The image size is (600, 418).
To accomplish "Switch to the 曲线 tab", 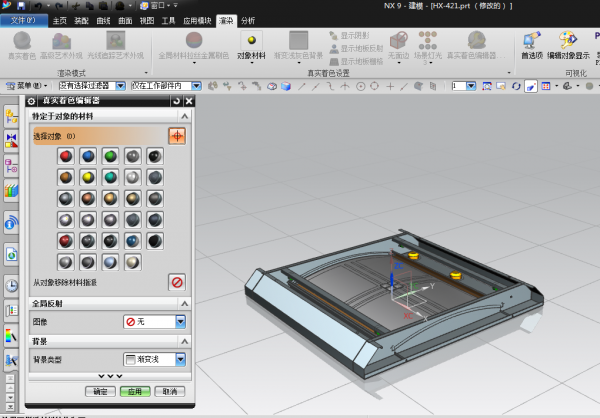I will [x=103, y=21].
